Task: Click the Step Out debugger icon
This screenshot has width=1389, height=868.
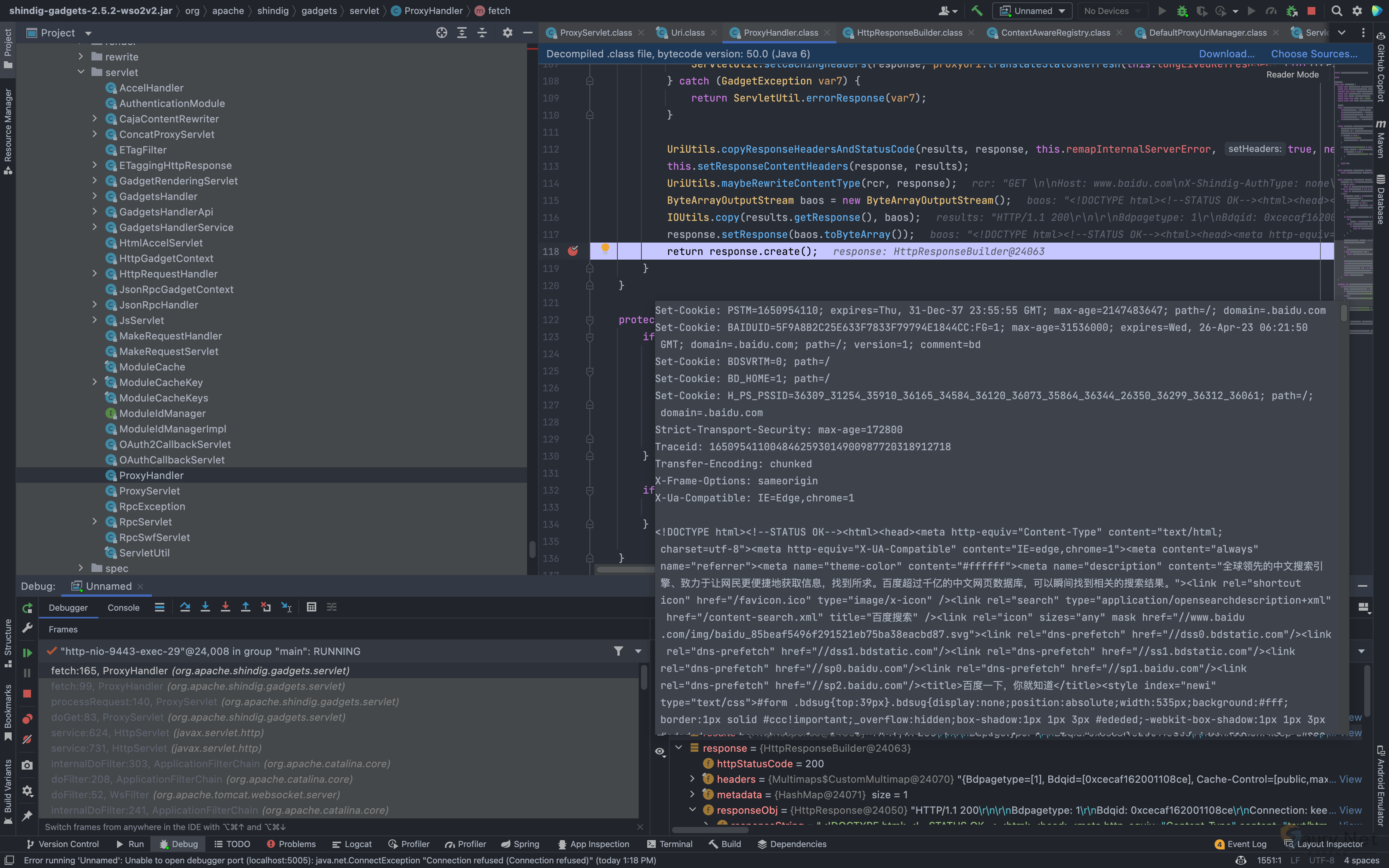Action: click(x=245, y=607)
